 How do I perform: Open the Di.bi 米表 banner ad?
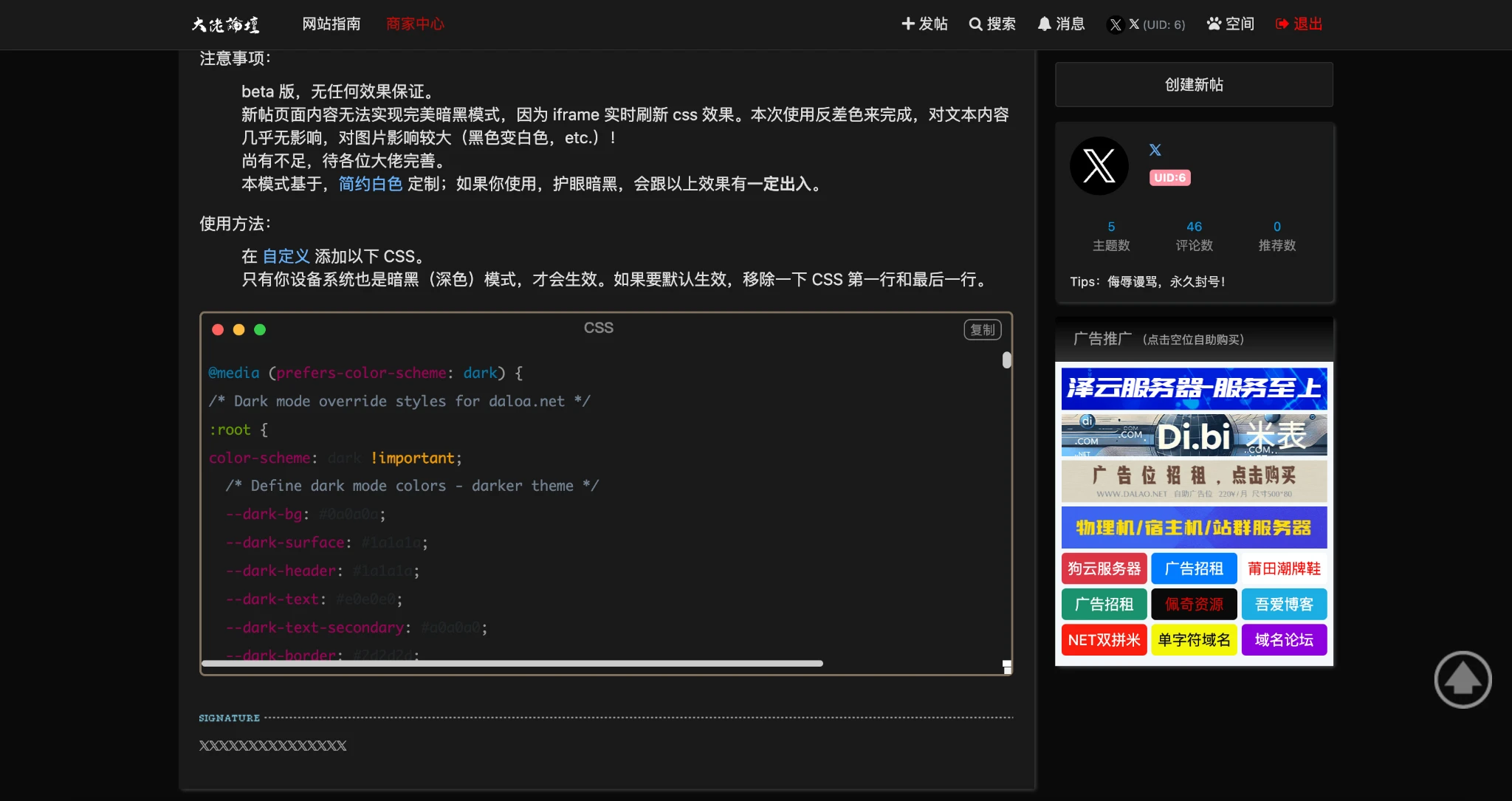1194,436
